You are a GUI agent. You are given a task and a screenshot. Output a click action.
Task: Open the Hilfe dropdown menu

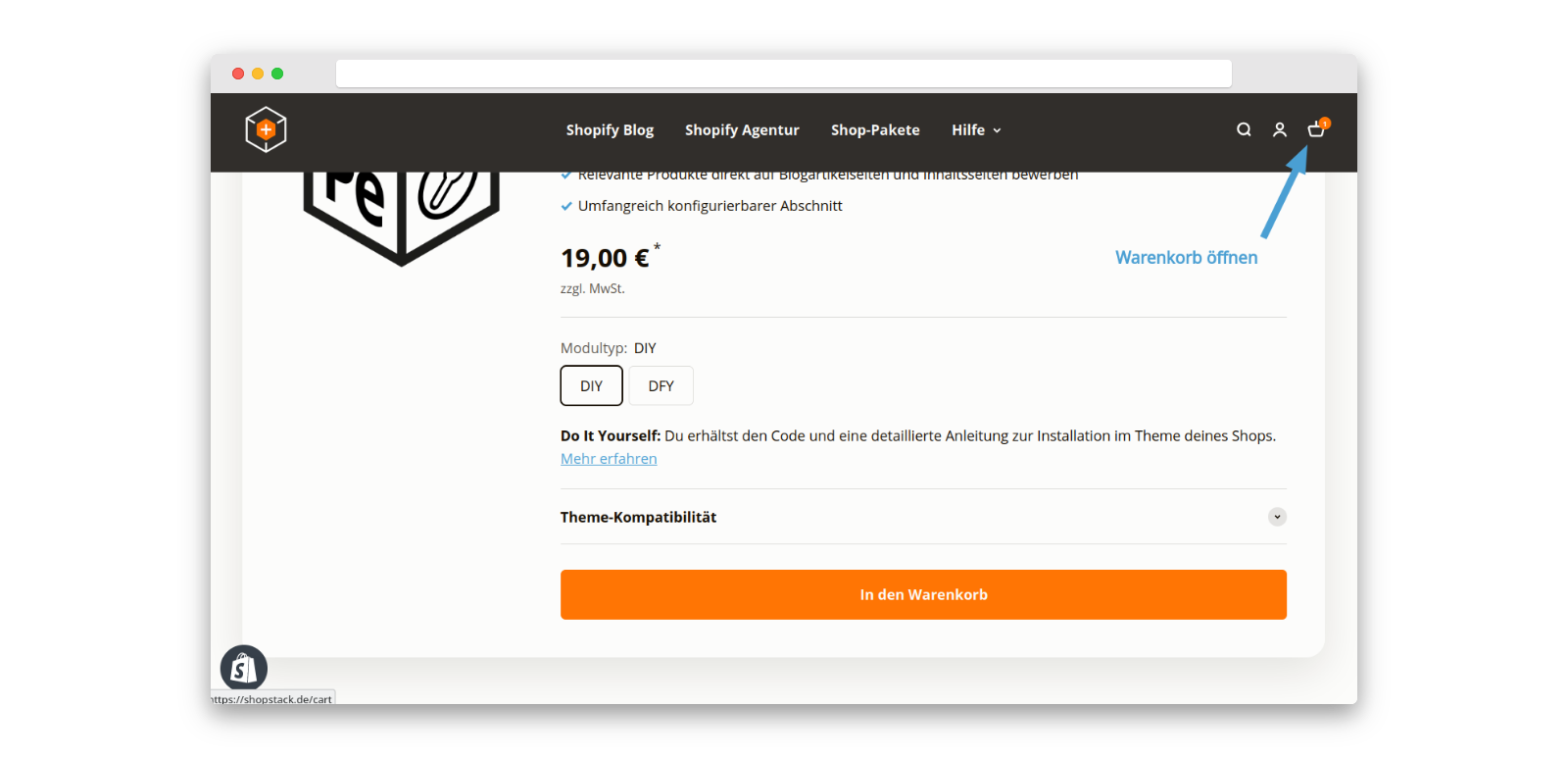[x=976, y=129]
